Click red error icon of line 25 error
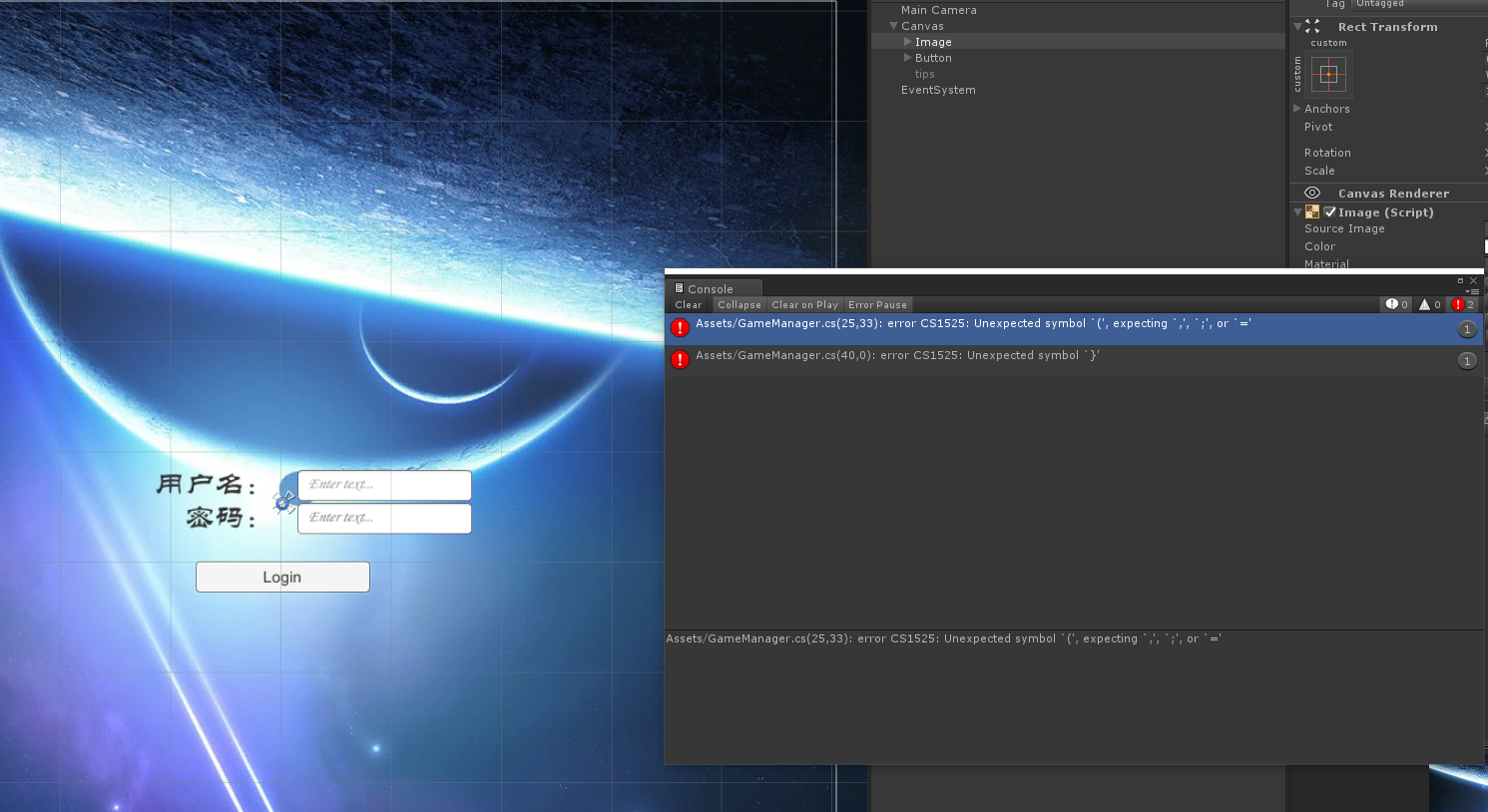This screenshot has width=1488, height=812. (x=681, y=328)
